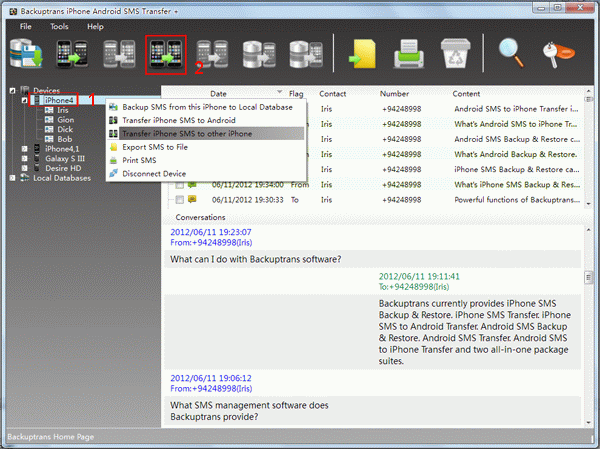
Task: Tick checkbox for 19:30:33 message
Action: (179, 200)
